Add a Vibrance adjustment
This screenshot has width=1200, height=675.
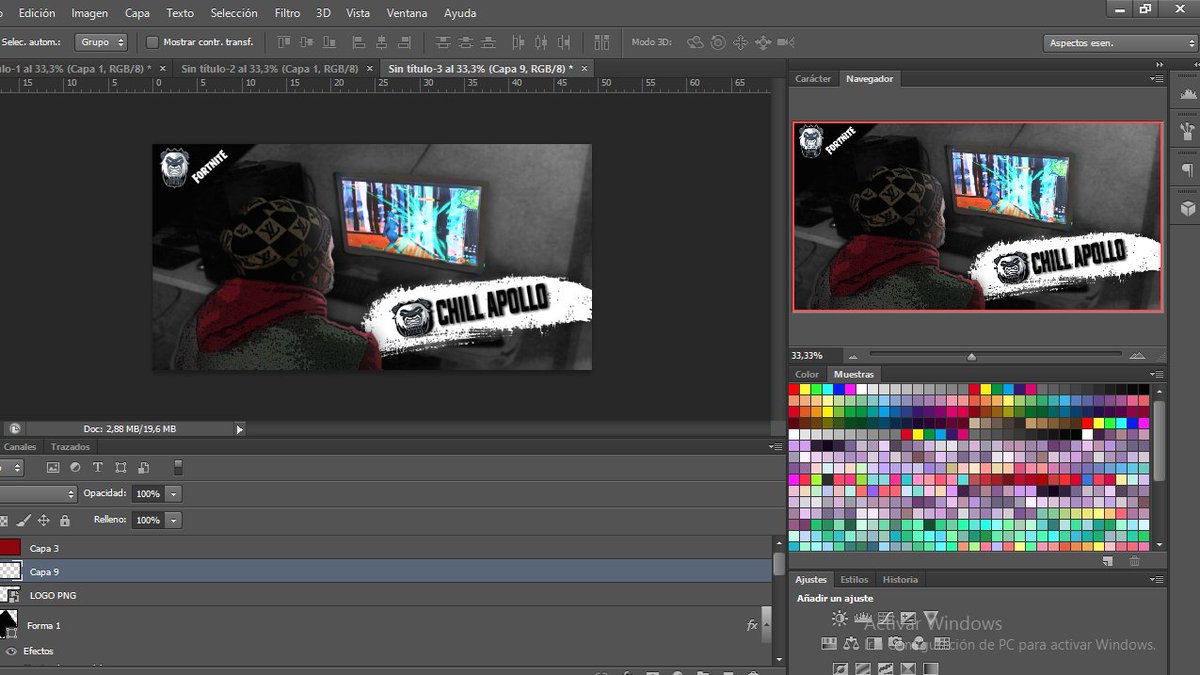click(x=931, y=619)
